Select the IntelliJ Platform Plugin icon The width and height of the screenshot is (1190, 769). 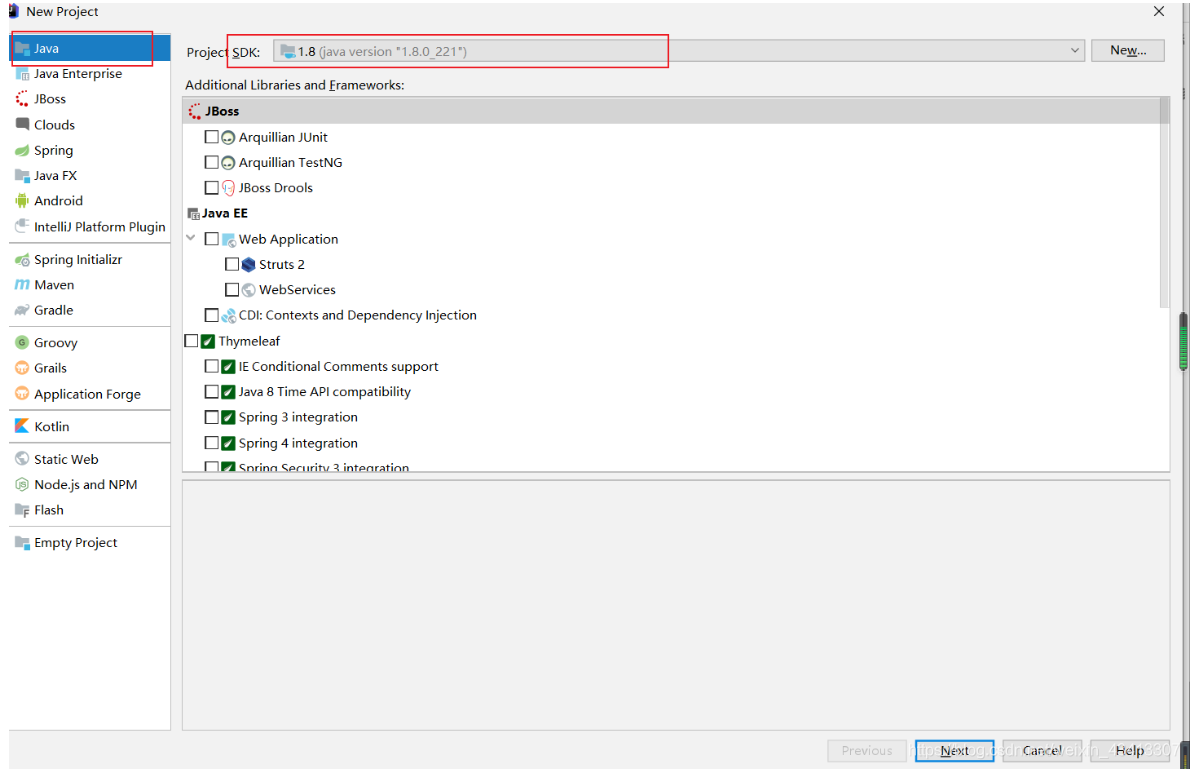click(22, 226)
